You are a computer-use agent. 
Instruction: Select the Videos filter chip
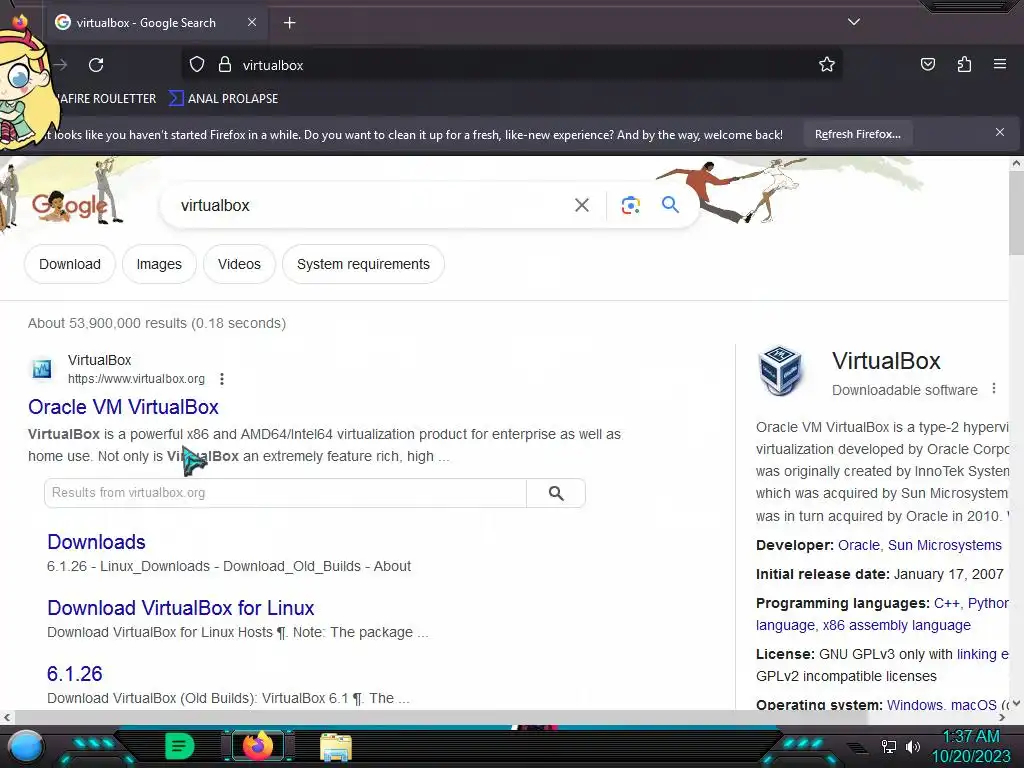click(239, 264)
